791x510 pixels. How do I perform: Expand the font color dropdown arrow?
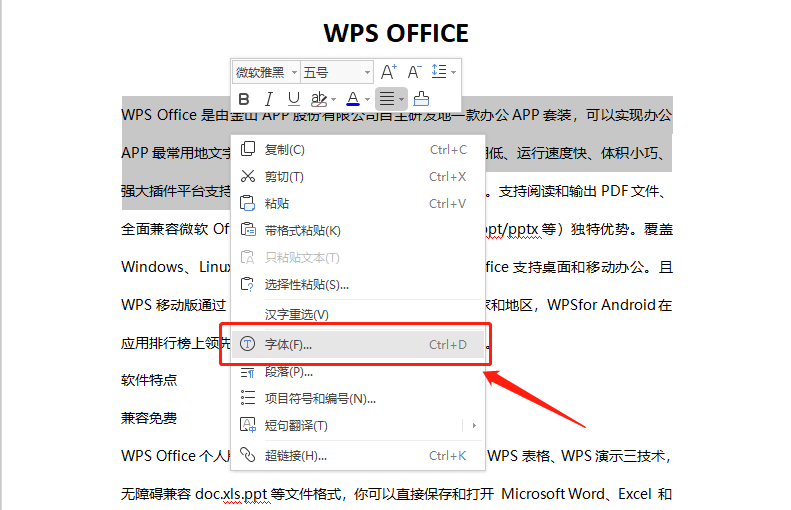[x=367, y=99]
